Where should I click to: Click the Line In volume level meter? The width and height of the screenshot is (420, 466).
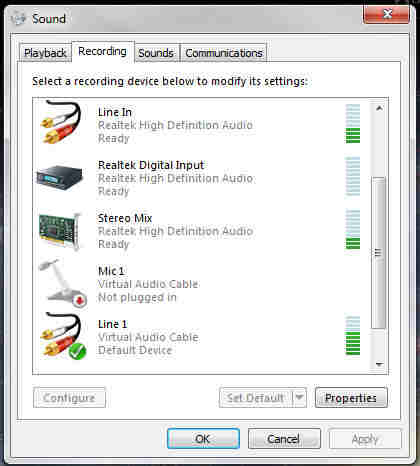[x=353, y=124]
